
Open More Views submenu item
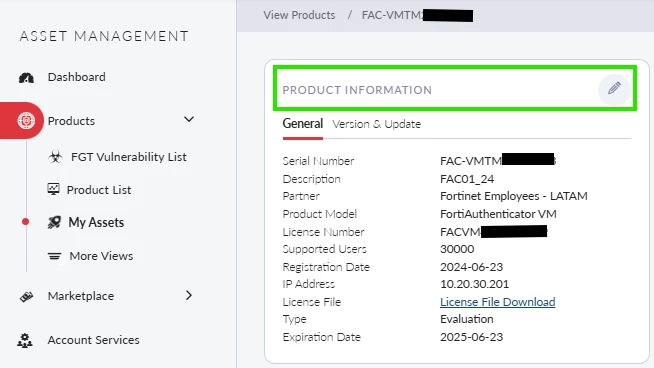click(x=101, y=256)
